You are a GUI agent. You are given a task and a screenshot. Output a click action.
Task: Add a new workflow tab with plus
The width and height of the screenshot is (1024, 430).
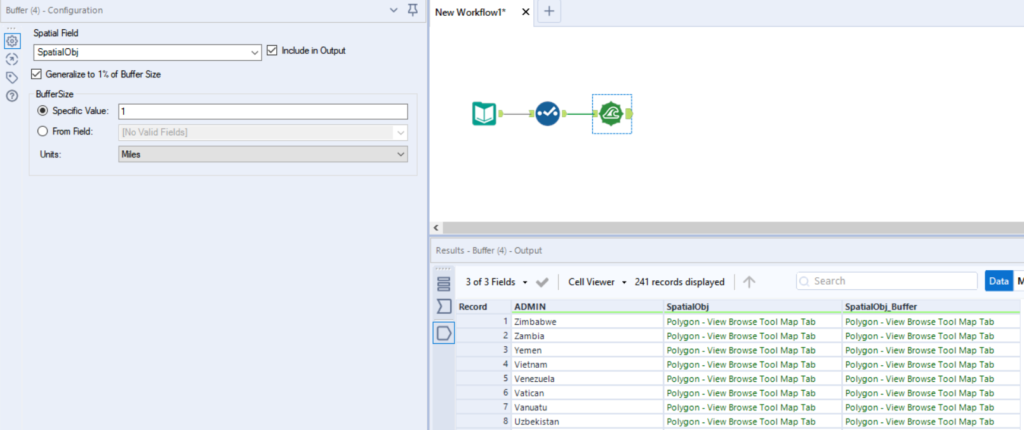pyautogui.click(x=550, y=11)
